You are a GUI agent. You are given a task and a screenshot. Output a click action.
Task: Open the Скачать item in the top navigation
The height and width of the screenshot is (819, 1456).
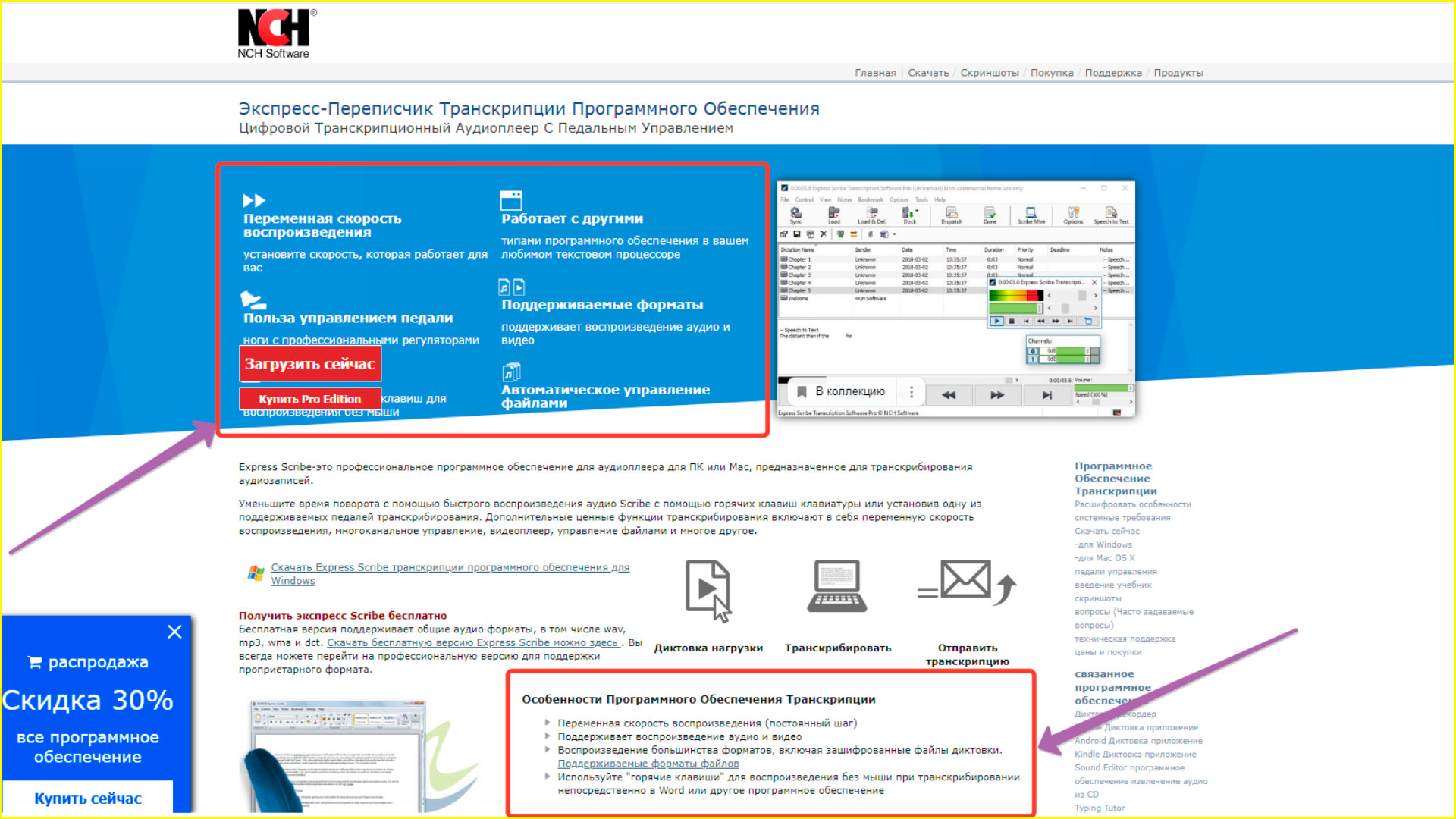[x=928, y=73]
